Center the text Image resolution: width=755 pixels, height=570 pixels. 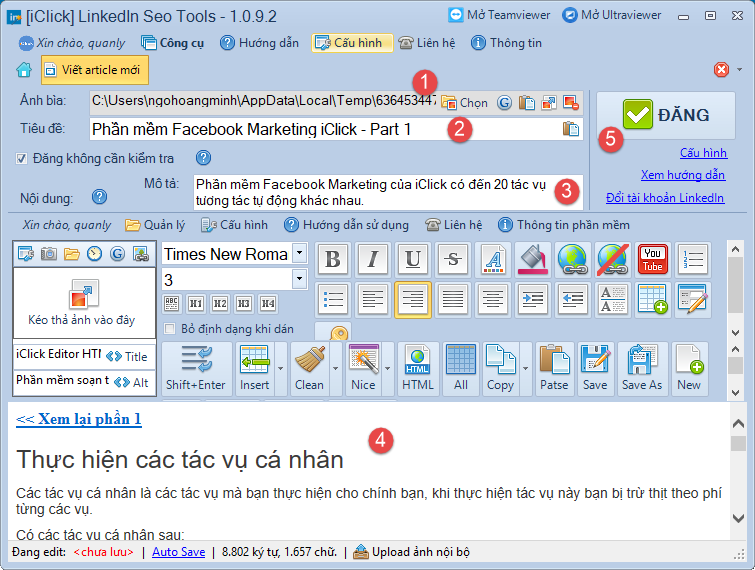click(x=493, y=299)
